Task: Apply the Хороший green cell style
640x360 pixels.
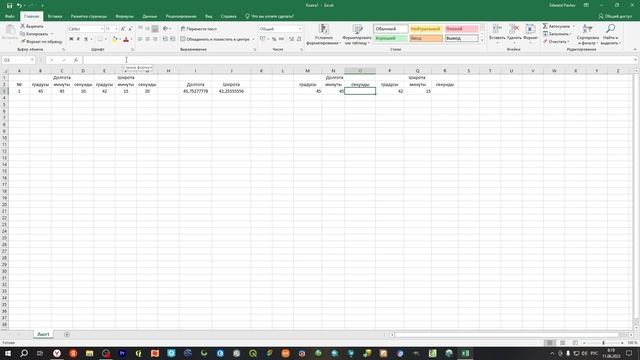Action: [391, 38]
